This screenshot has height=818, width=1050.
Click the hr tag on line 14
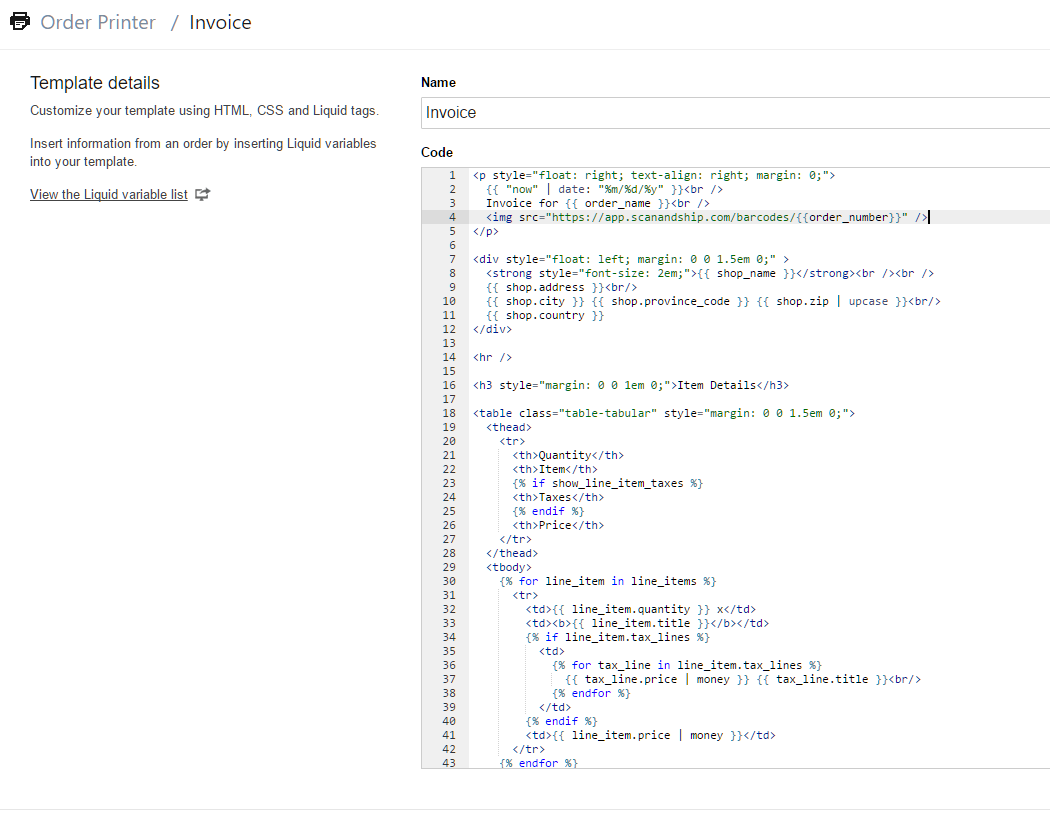(492, 357)
